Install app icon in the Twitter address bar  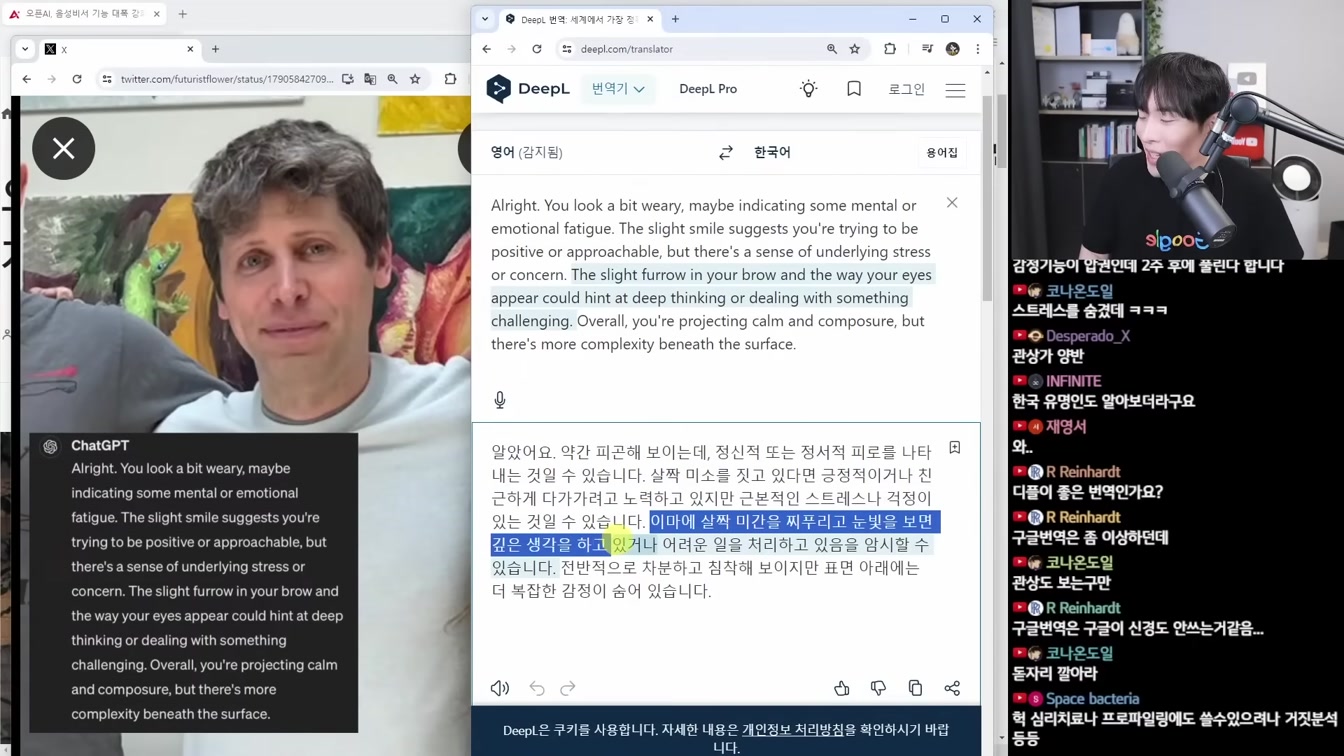tap(348, 79)
